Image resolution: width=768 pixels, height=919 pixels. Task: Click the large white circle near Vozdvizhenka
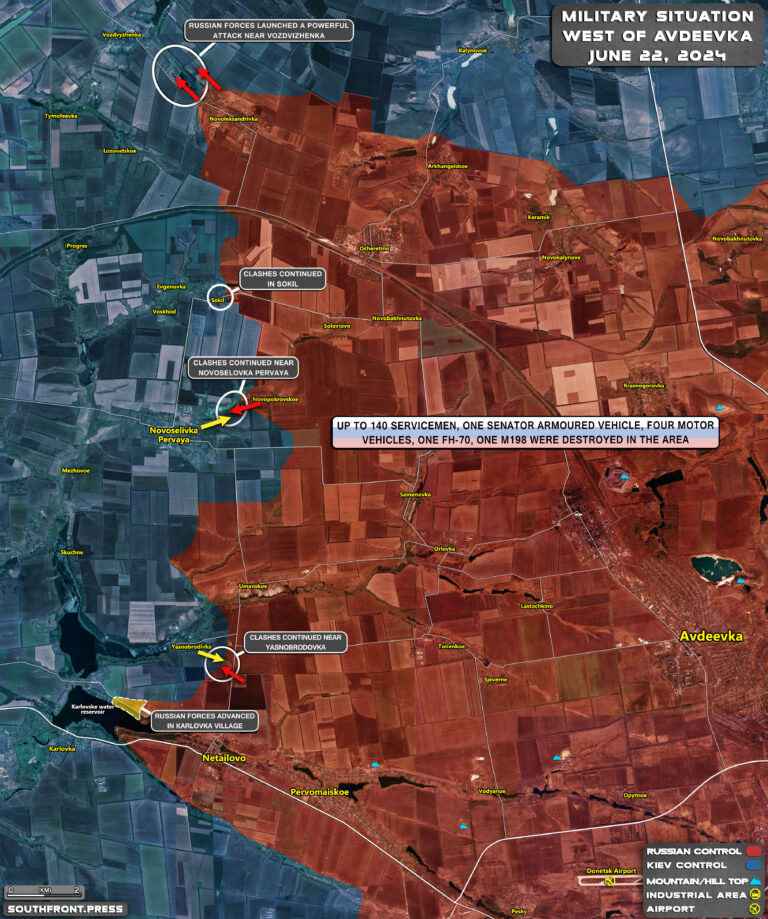point(181,73)
